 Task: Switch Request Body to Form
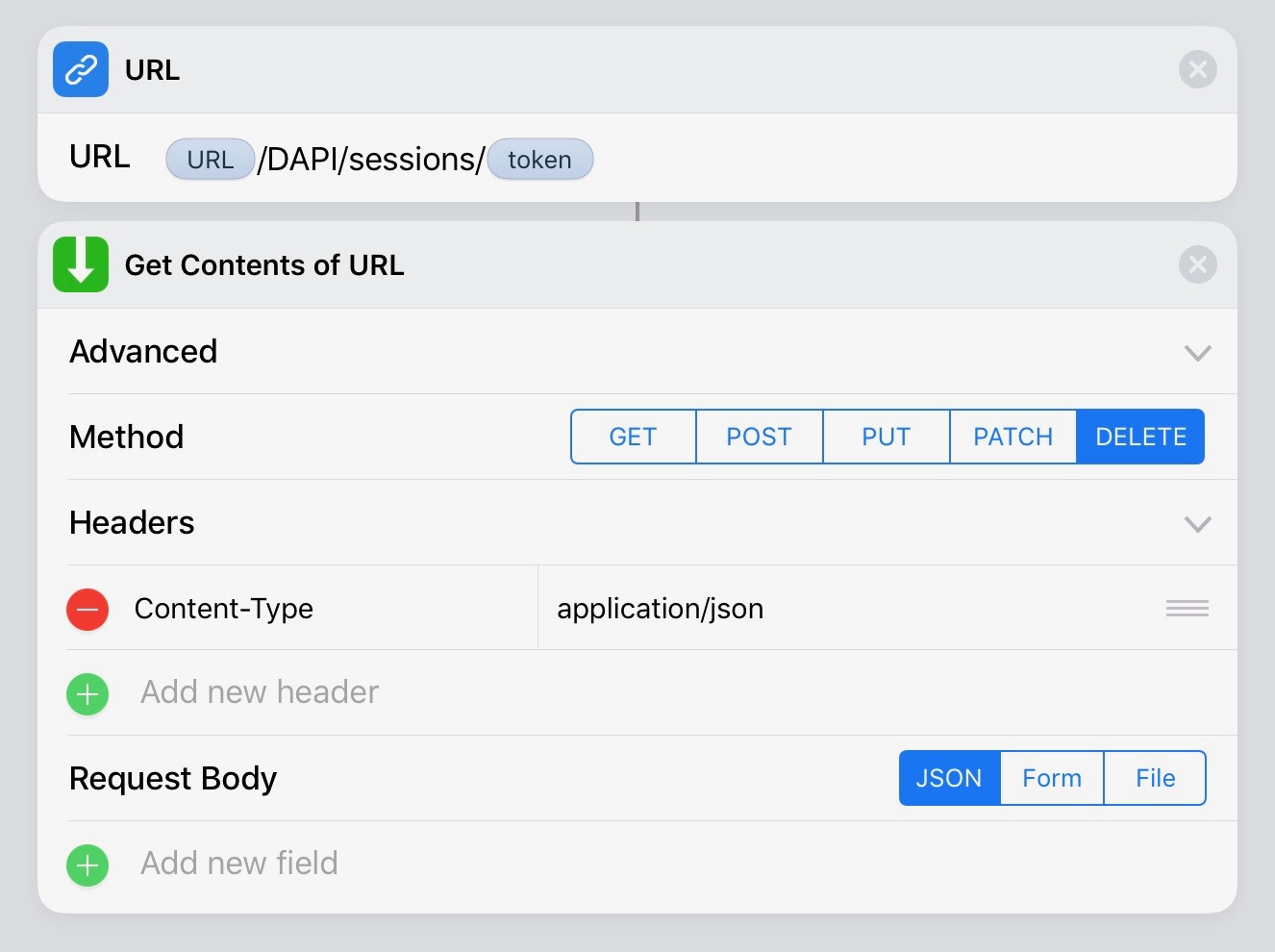click(1052, 778)
